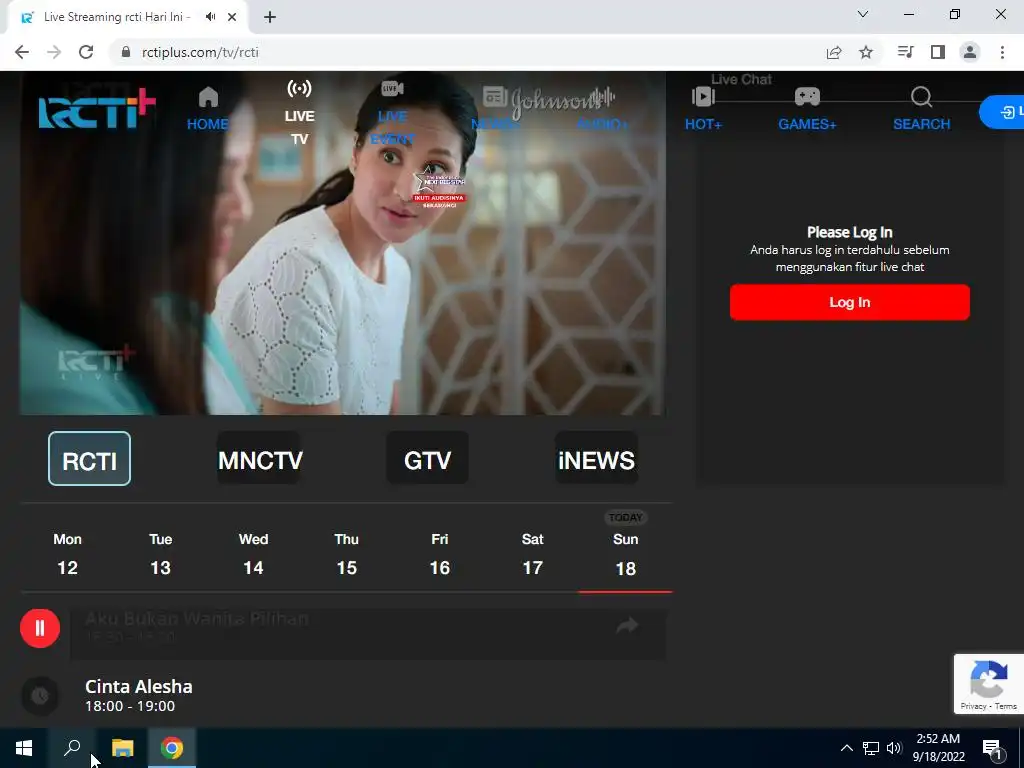The image size is (1024, 768).
Task: Open Windows taskbar search
Action: click(72, 748)
